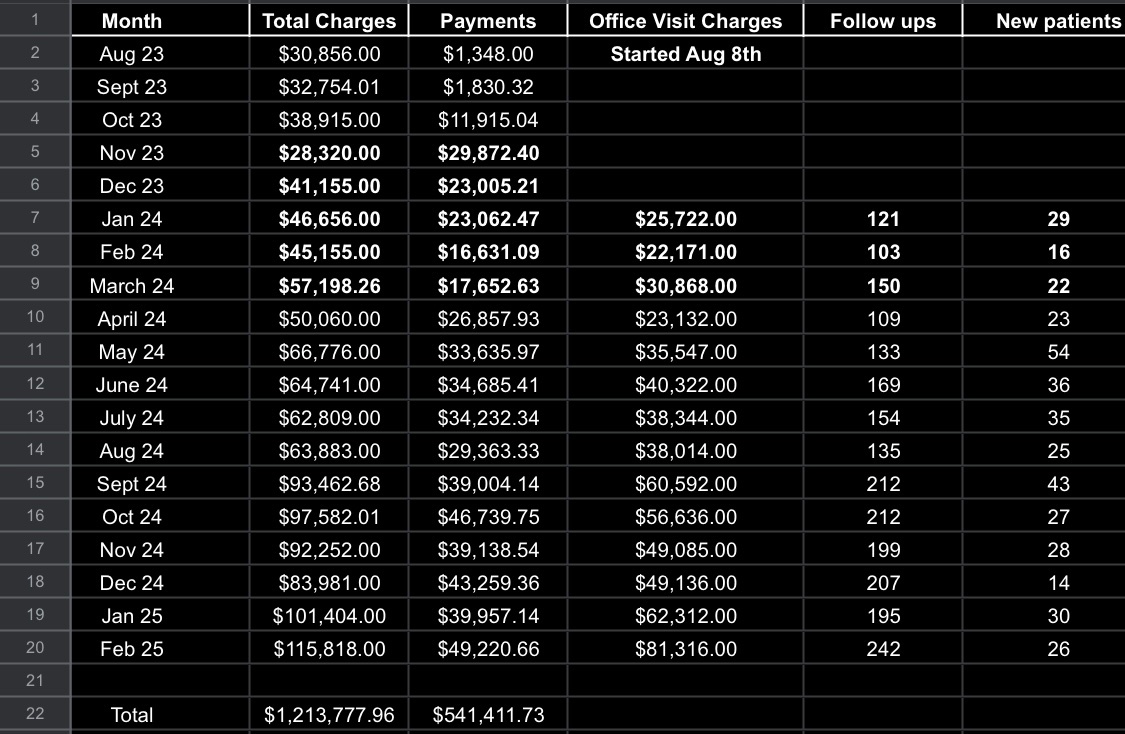Select the Feb 25 total charges $115,818.00 cell

coord(329,649)
